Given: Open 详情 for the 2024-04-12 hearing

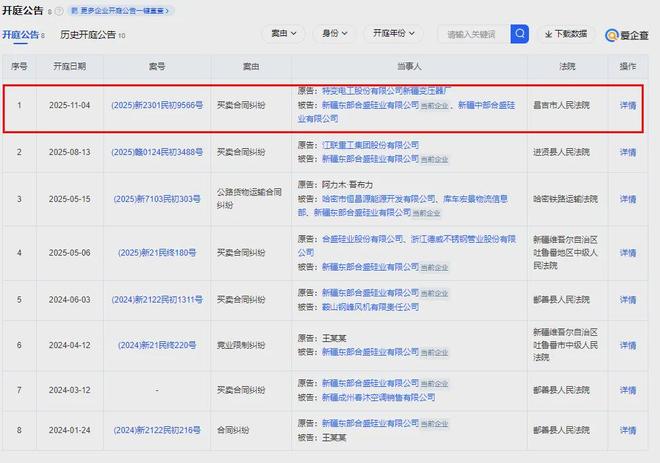Looking at the screenshot, I should 628,345.
